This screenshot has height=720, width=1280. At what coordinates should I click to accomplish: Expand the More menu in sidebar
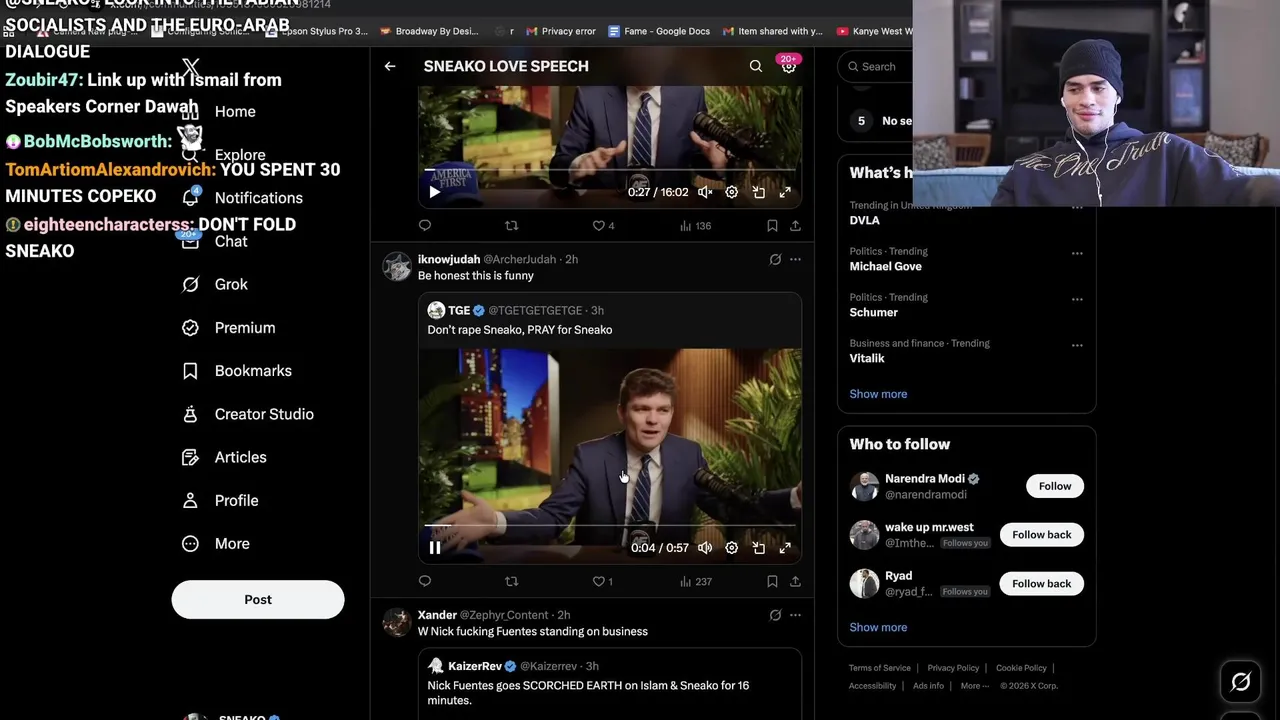[216, 544]
